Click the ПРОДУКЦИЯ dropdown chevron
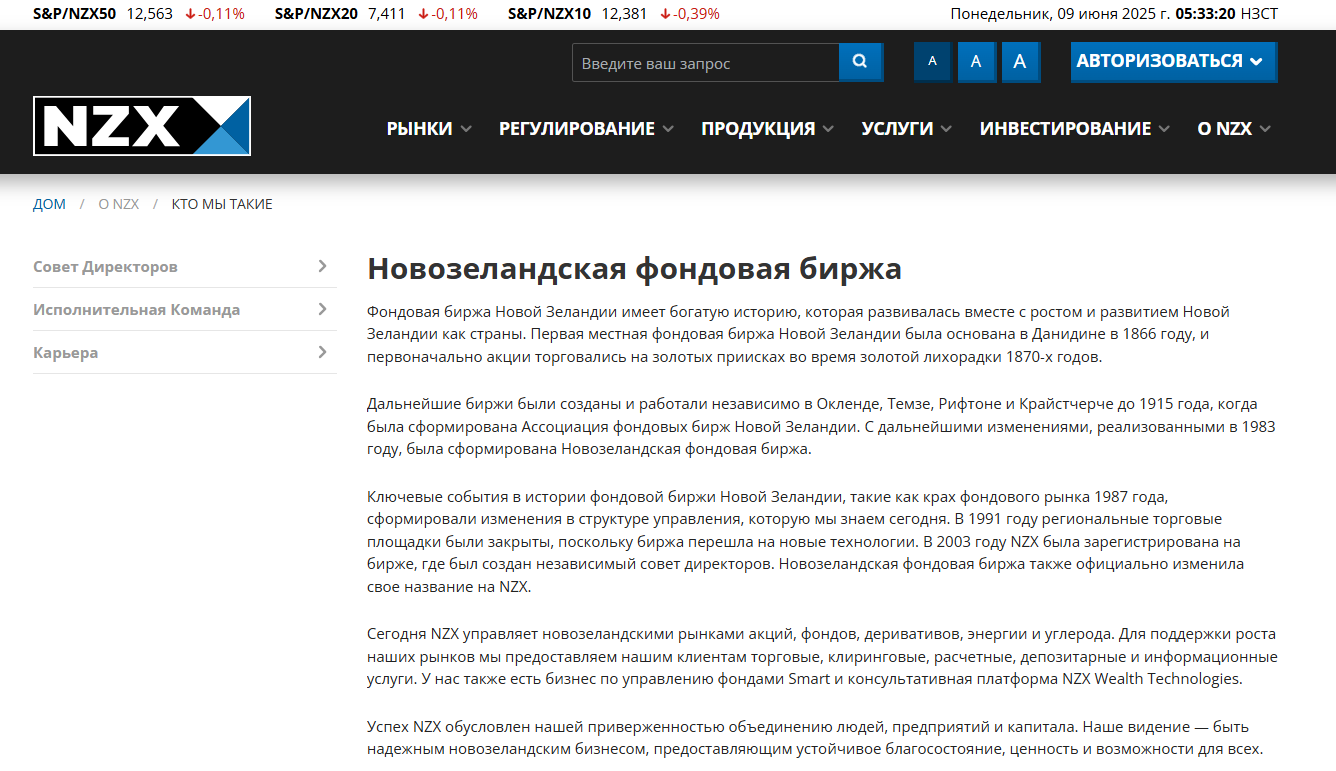The width and height of the screenshot is (1336, 771). point(828,129)
